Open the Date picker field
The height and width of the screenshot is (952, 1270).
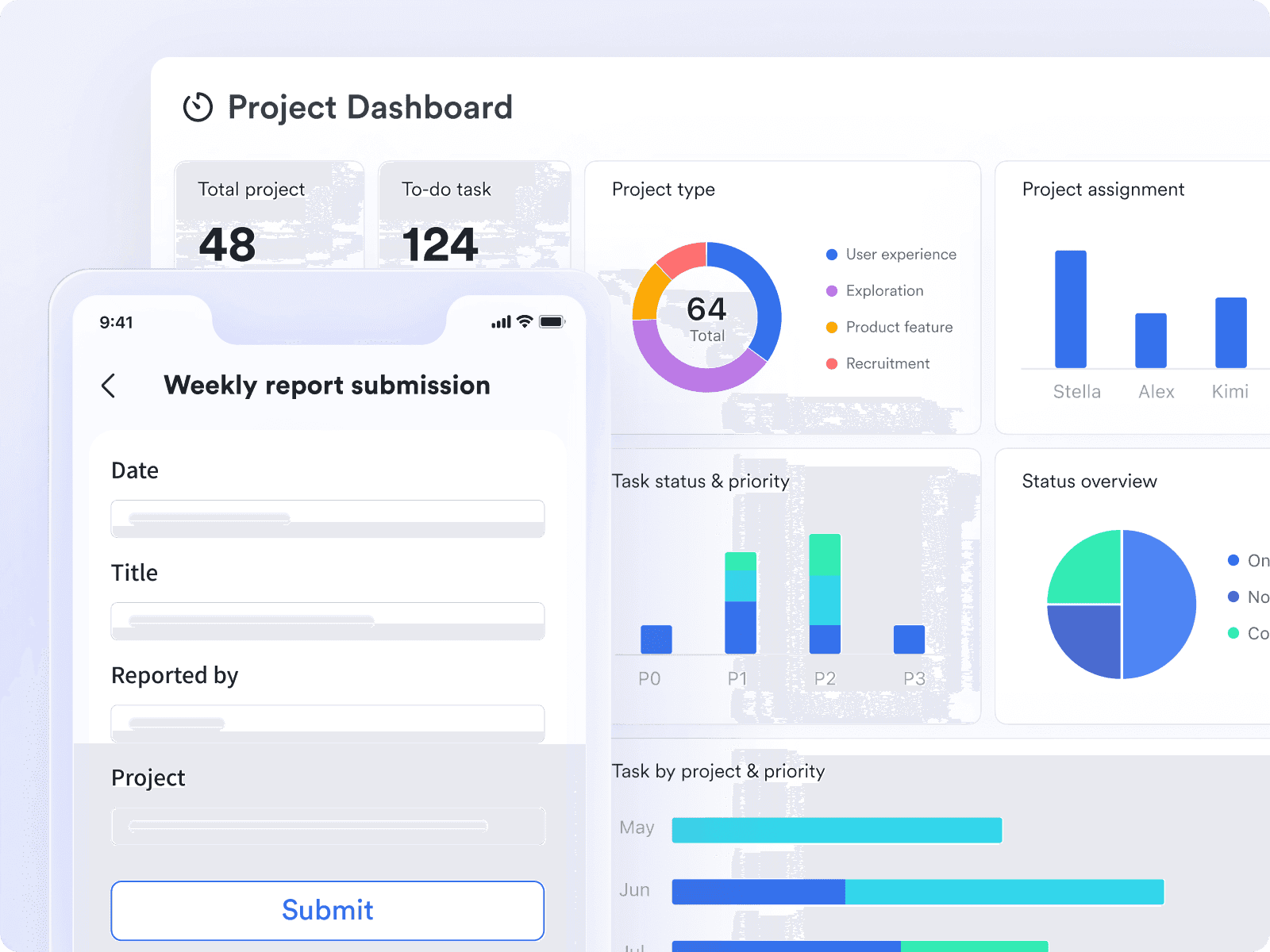click(328, 519)
